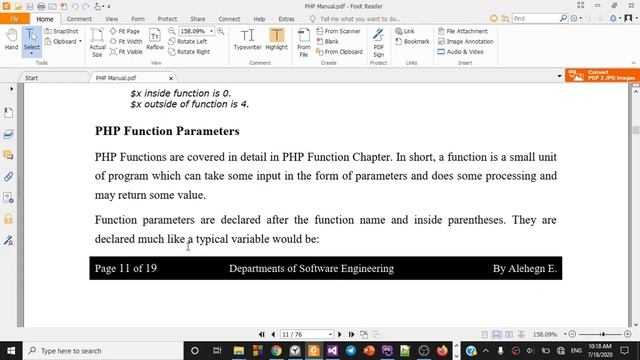Open the ribbon zoom percentage dropdown
The height and width of the screenshot is (360, 640).
(x=211, y=31)
